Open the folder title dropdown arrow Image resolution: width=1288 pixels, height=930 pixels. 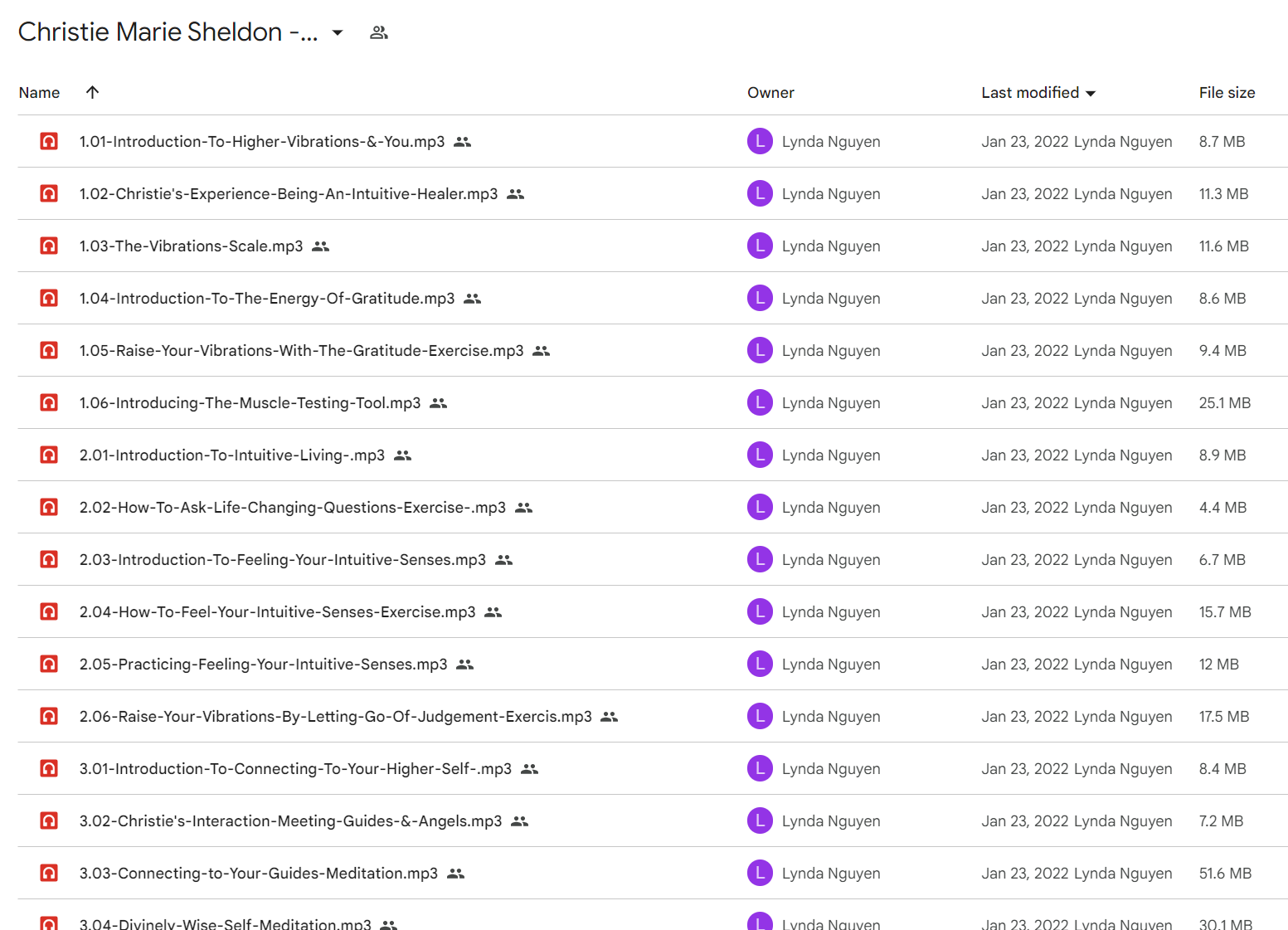338,32
